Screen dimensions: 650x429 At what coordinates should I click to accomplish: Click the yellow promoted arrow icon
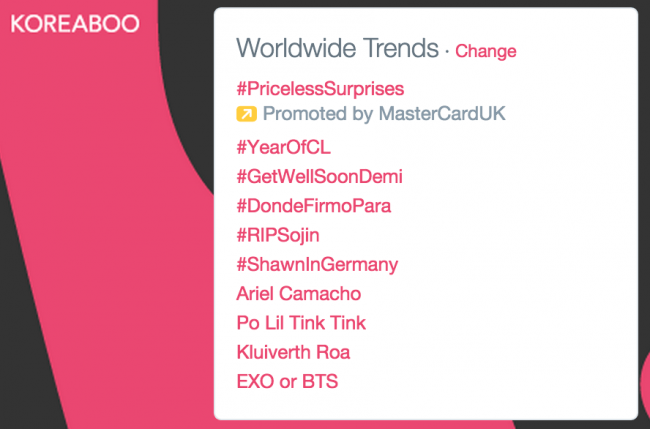[247, 114]
